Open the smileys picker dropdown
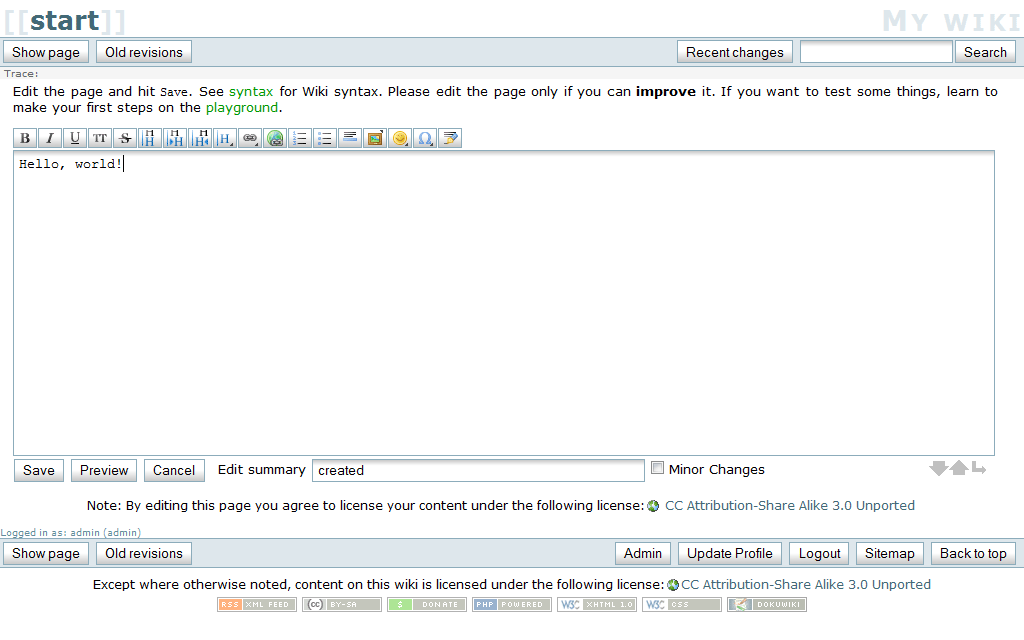The image size is (1024, 640). pos(400,138)
